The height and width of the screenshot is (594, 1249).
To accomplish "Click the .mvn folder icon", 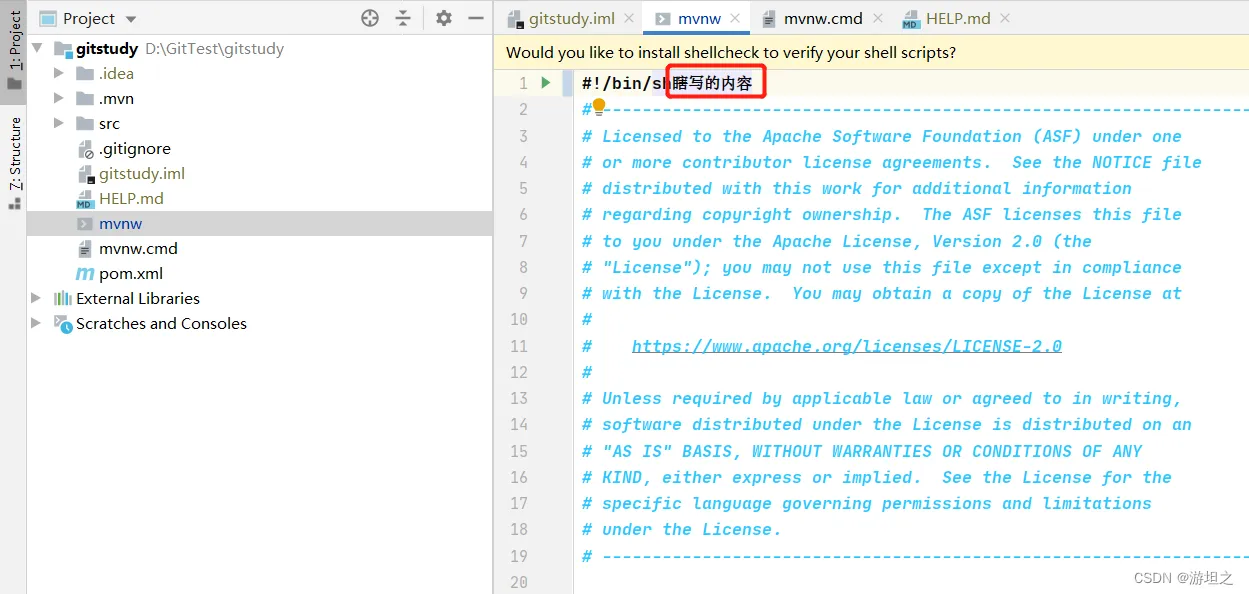I will pyautogui.click(x=85, y=98).
